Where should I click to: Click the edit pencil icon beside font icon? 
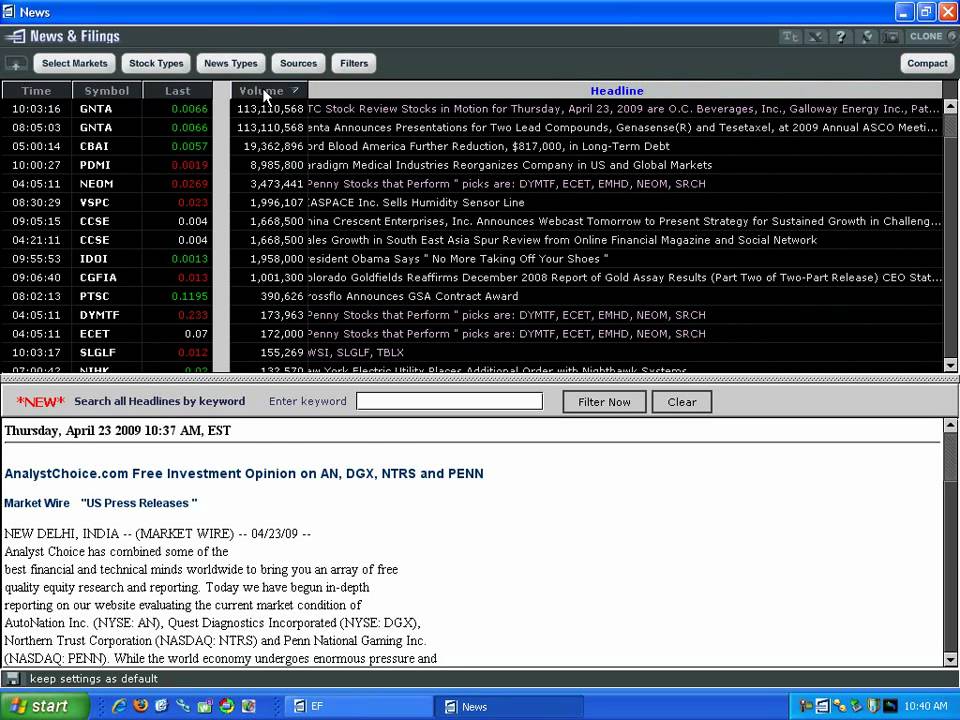point(816,37)
